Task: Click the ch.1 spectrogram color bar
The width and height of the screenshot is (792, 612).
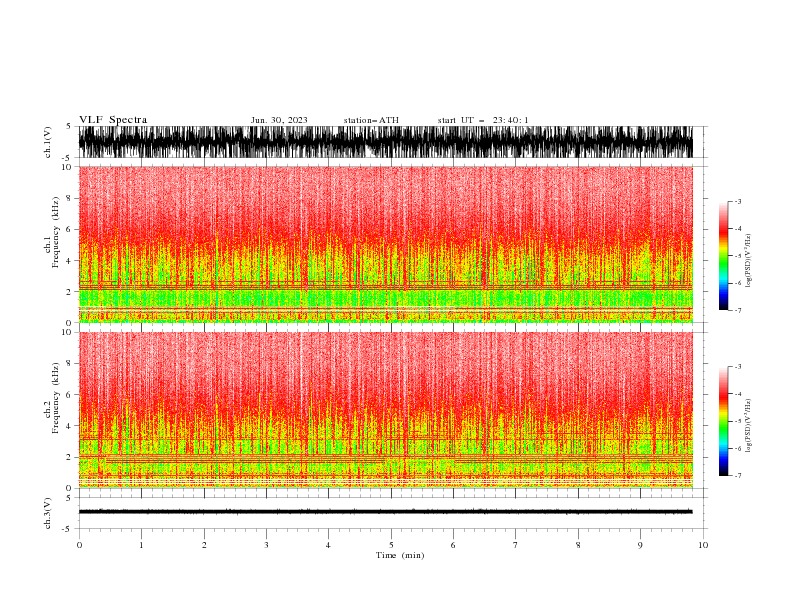Action: (723, 256)
